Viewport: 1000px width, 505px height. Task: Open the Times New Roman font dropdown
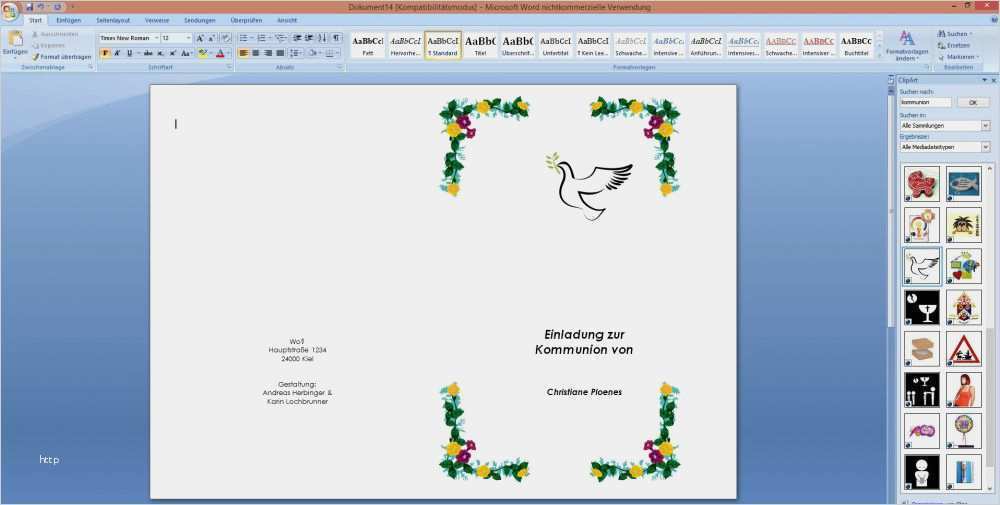point(156,38)
